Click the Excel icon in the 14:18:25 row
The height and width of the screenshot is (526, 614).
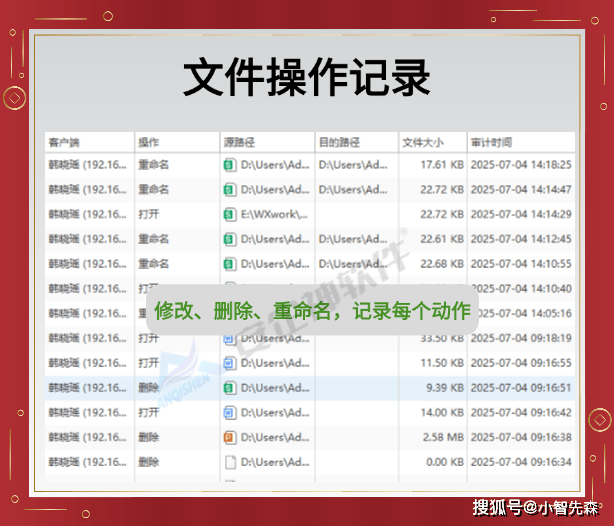click(229, 165)
